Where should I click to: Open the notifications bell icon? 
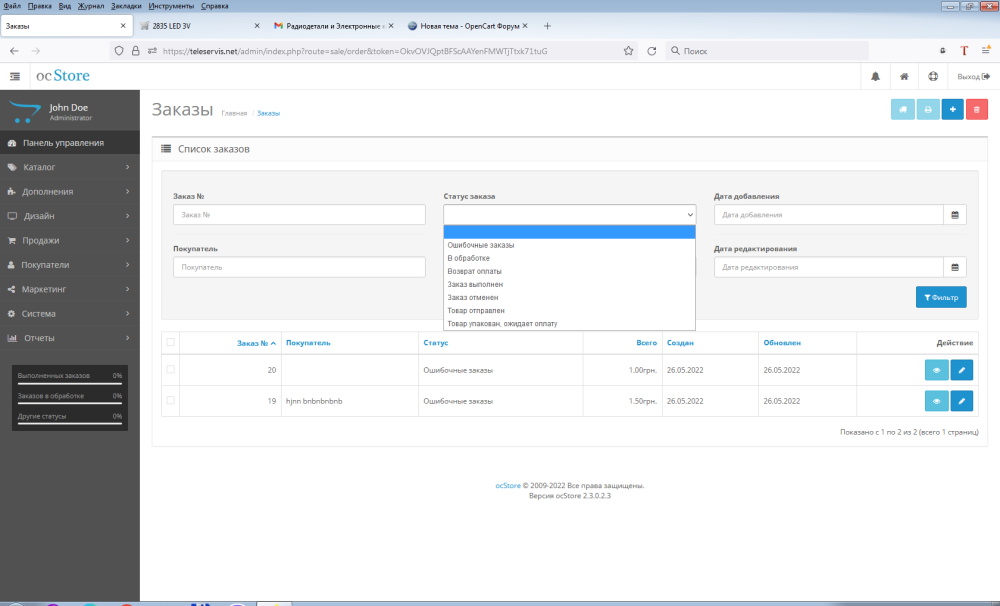[x=875, y=77]
